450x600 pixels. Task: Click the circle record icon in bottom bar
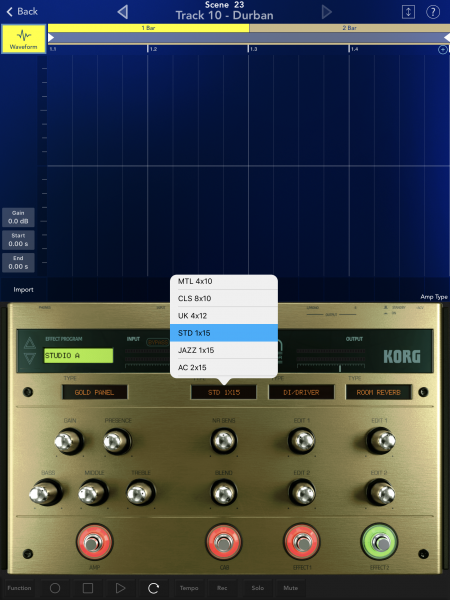point(55,588)
